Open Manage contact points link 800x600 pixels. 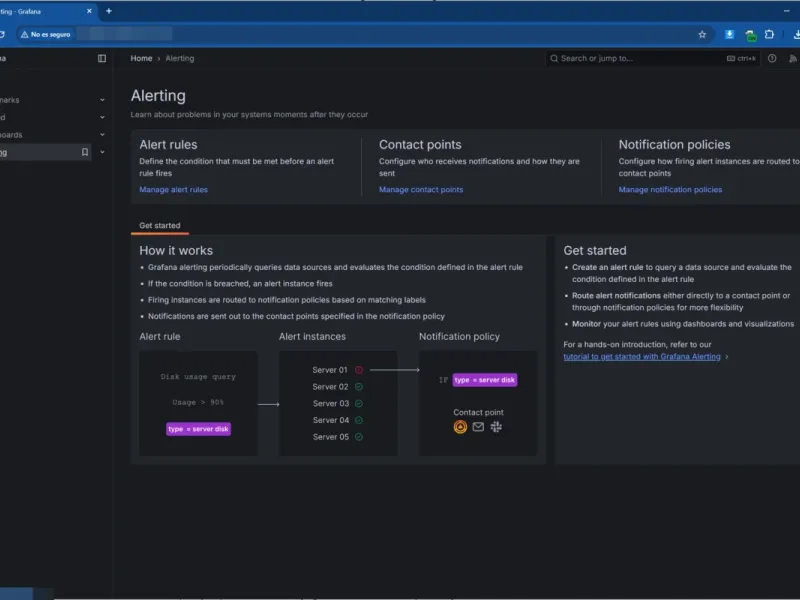(x=421, y=189)
